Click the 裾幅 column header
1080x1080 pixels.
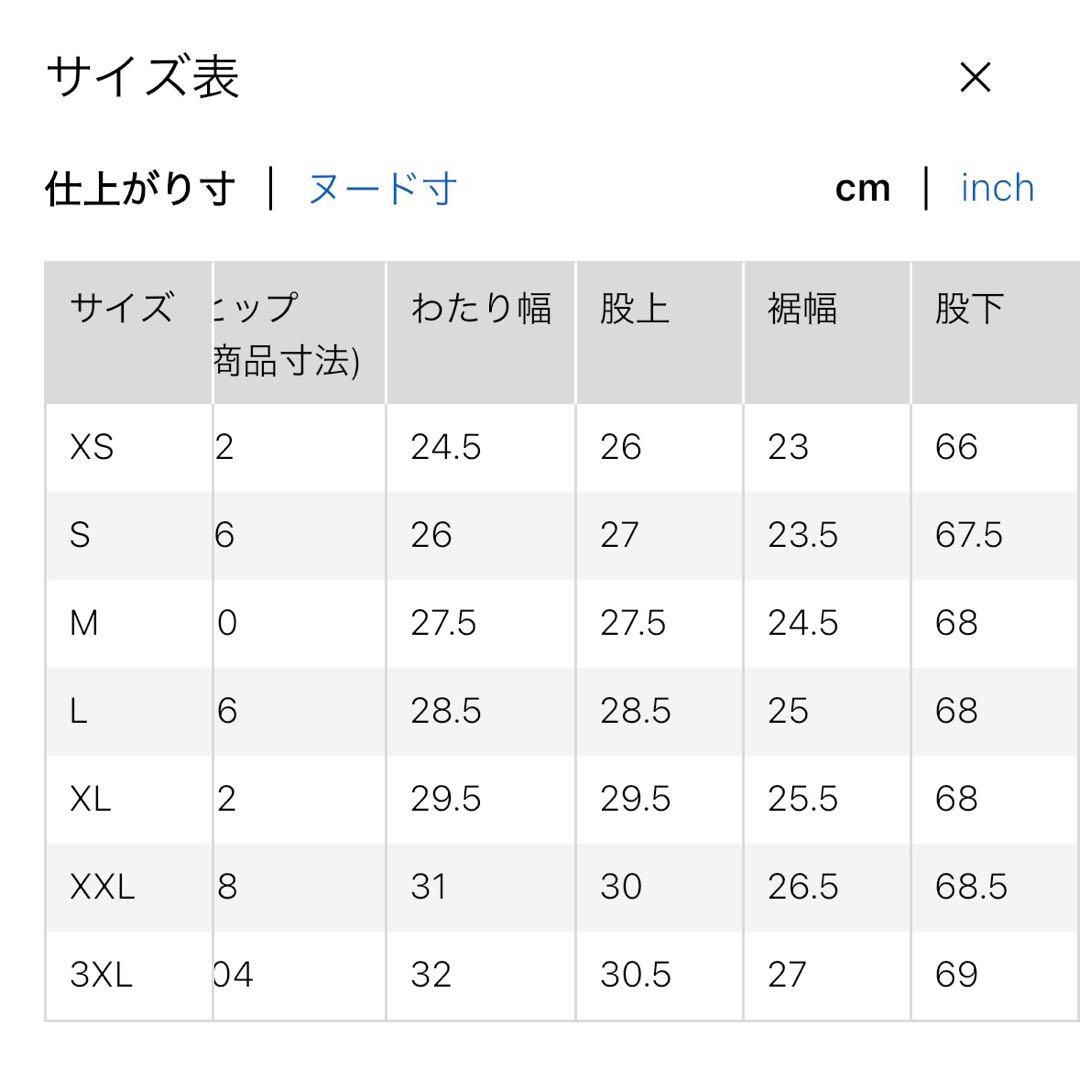[x=802, y=307]
